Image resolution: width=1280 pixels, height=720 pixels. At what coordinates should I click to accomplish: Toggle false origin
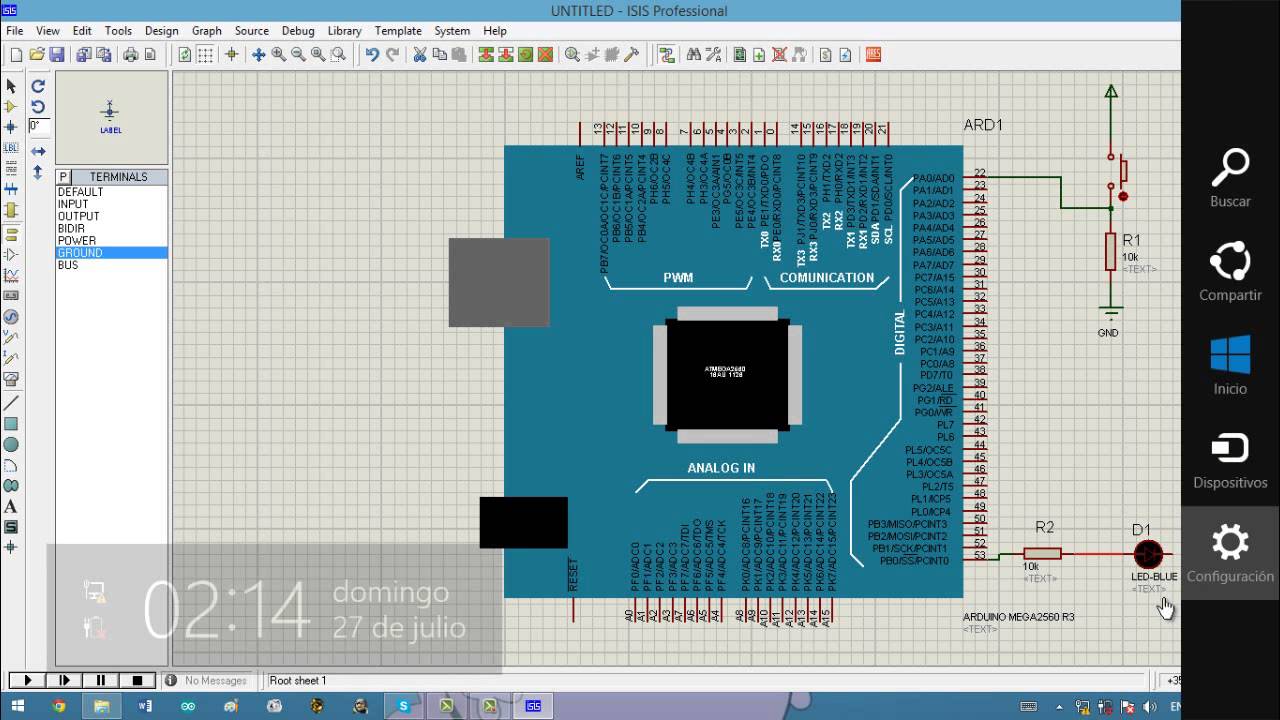[x=231, y=55]
